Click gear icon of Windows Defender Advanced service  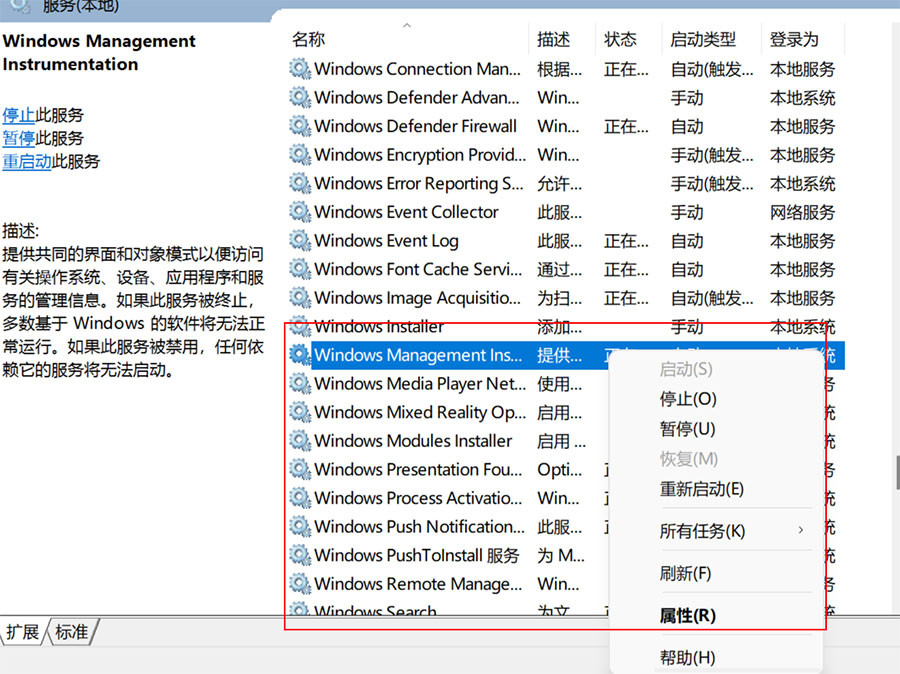pos(300,97)
